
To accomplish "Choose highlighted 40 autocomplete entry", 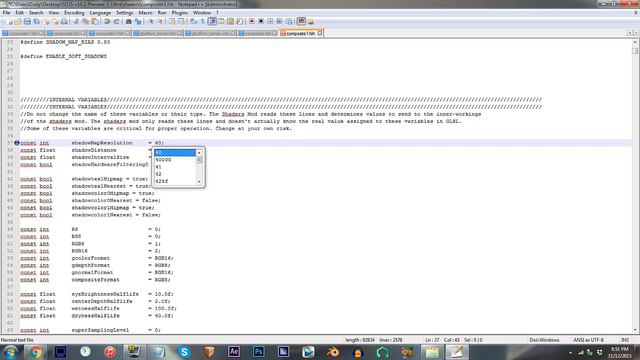I will tap(175, 153).
